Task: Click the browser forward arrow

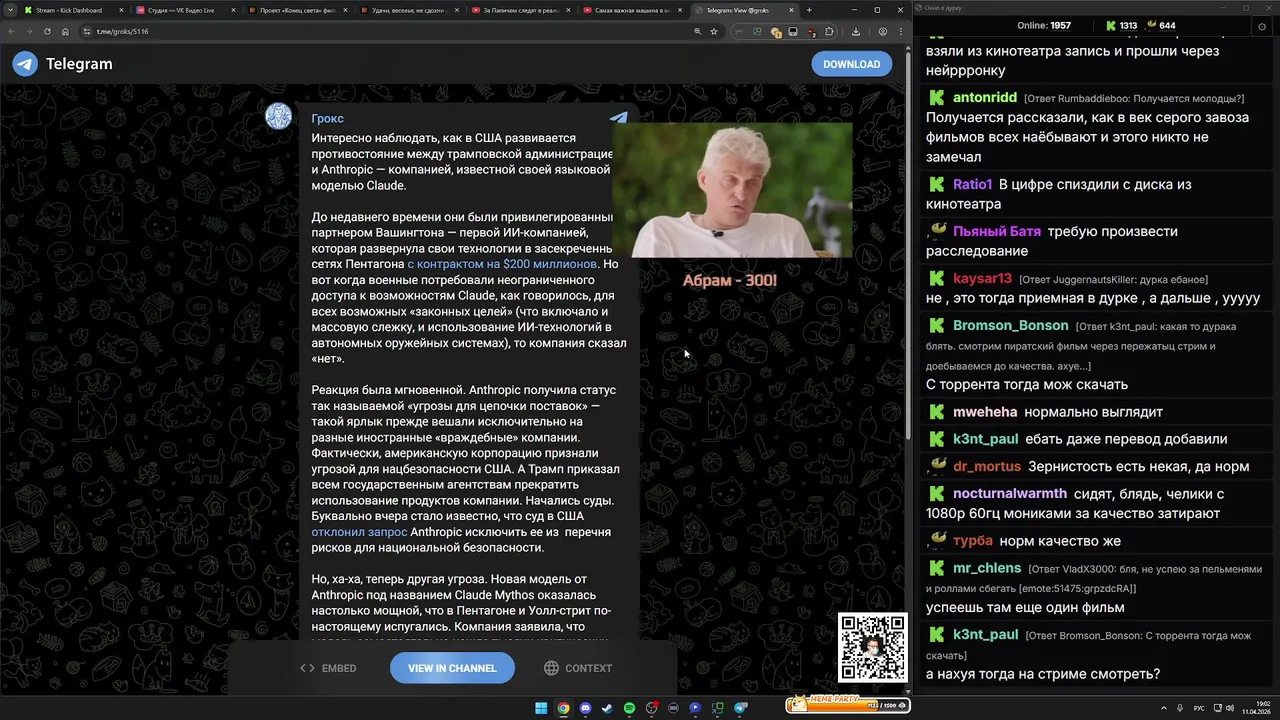Action: (29, 31)
